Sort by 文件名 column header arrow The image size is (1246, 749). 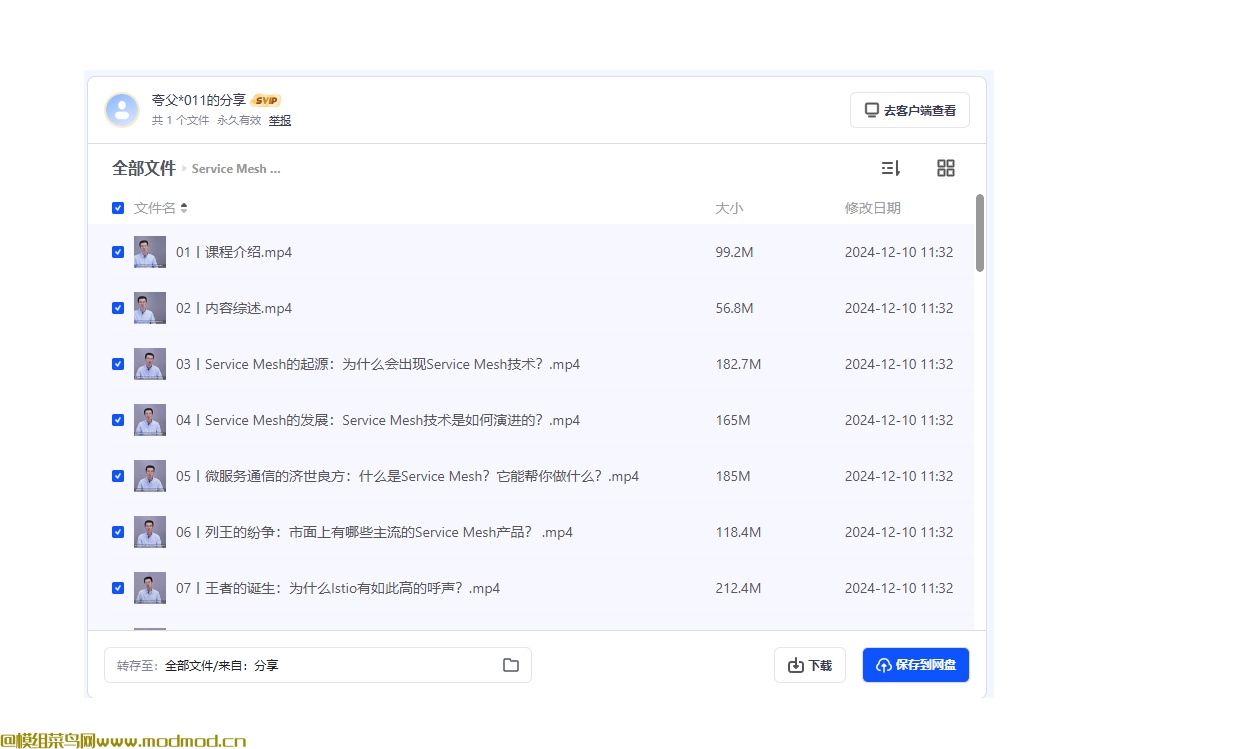[x=184, y=208]
